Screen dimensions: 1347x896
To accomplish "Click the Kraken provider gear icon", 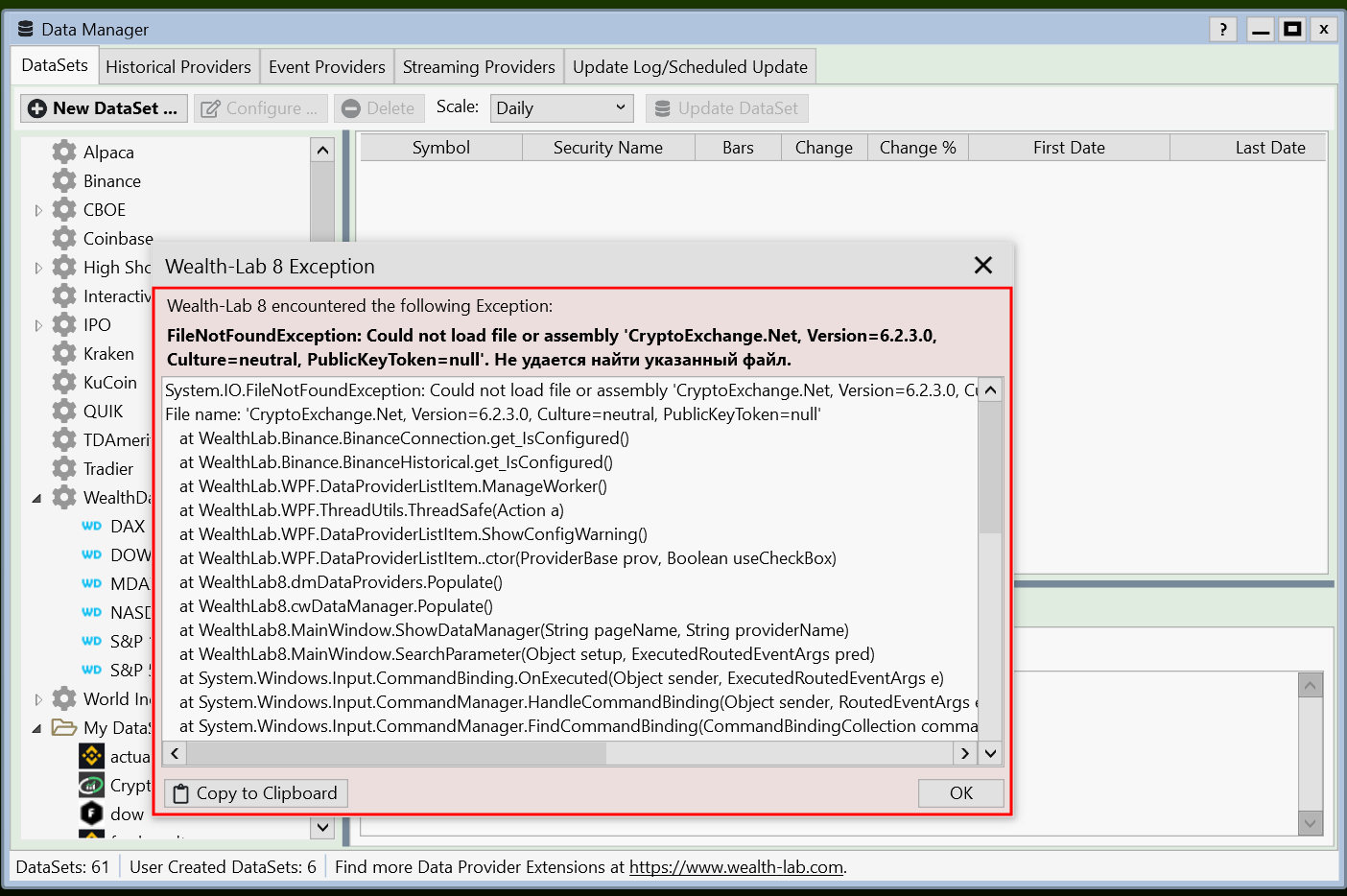I will (x=64, y=353).
